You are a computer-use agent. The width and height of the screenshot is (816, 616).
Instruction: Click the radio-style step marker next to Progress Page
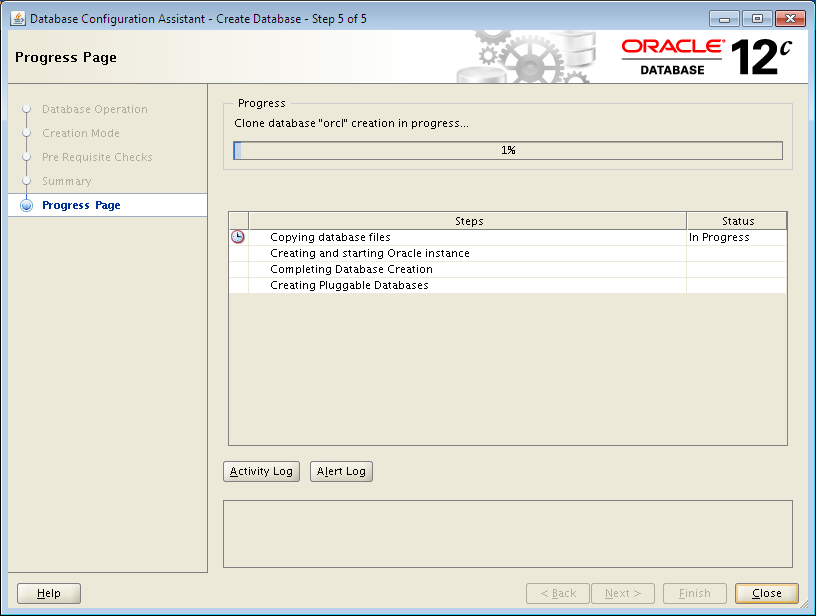26,205
